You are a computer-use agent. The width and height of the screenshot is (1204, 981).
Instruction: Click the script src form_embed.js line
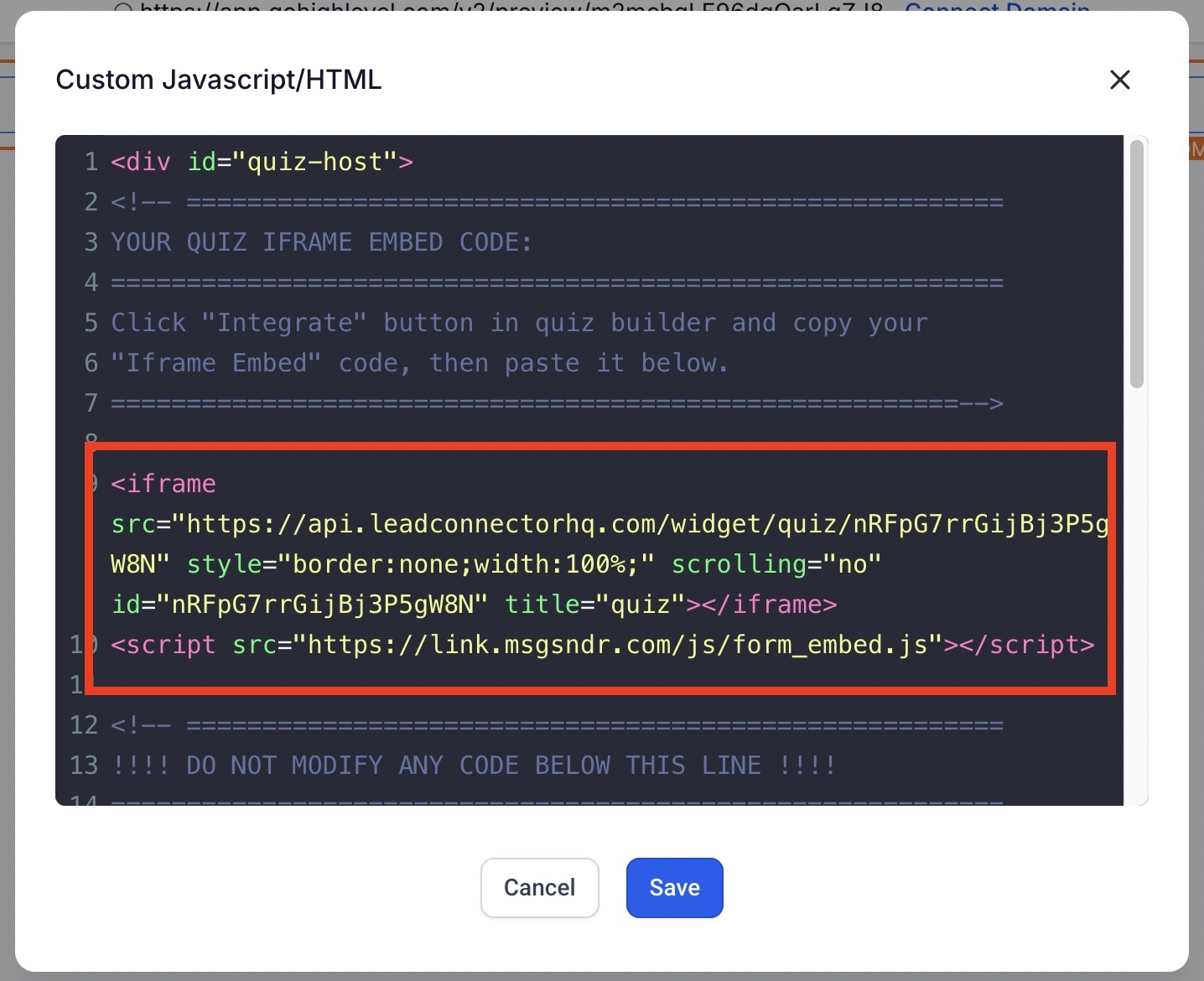[x=602, y=644]
